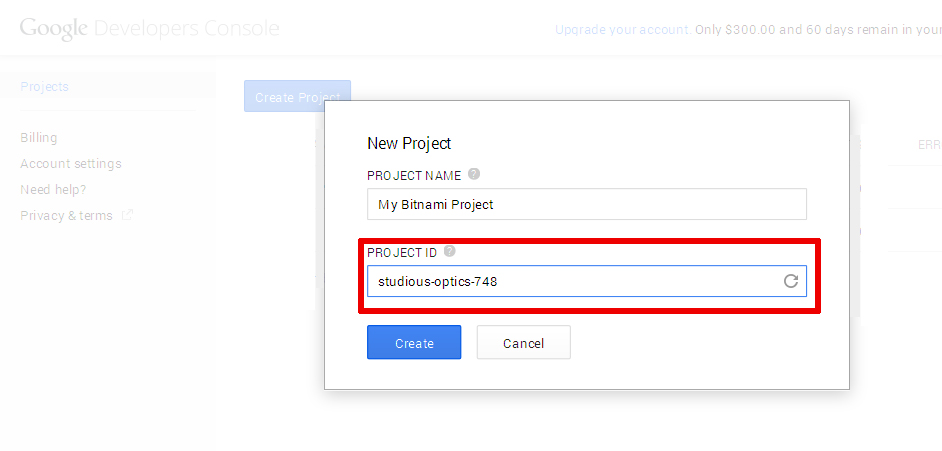Open help tooltip next to Project ID
This screenshot has width=942, height=451.
449,251
